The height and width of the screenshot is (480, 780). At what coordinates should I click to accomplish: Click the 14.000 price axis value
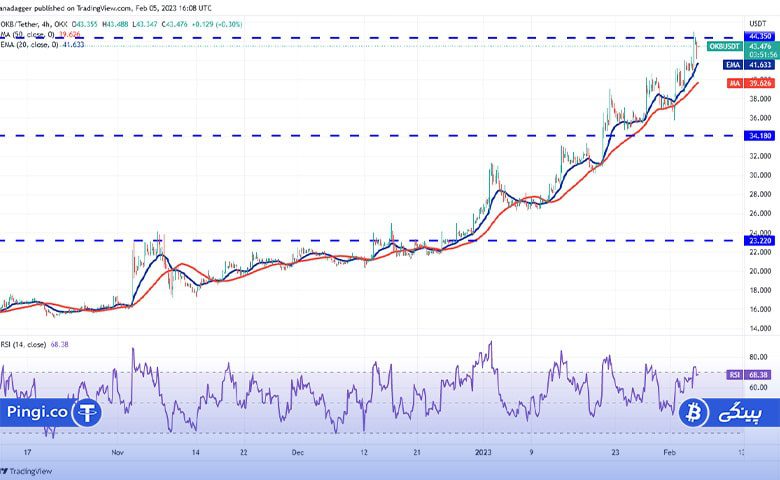[760, 328]
